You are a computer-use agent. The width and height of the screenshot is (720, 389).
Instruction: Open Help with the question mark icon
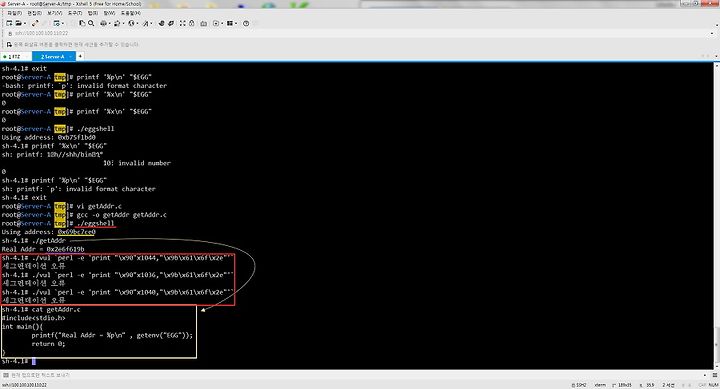246,23
